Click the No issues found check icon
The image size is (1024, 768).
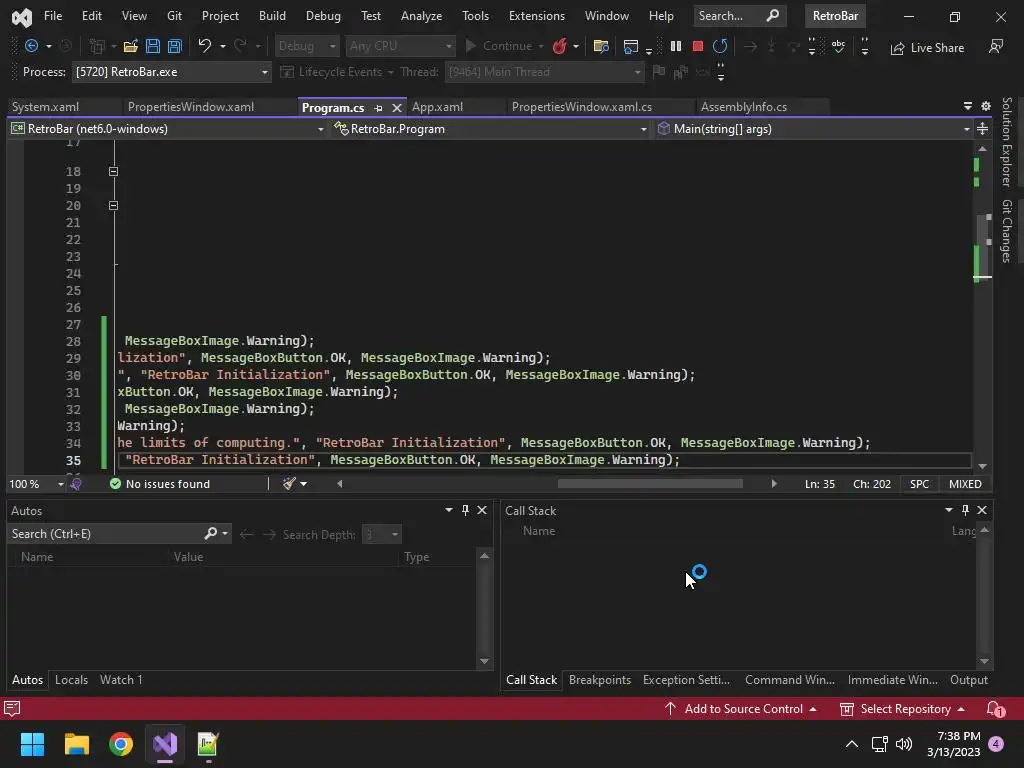116,484
